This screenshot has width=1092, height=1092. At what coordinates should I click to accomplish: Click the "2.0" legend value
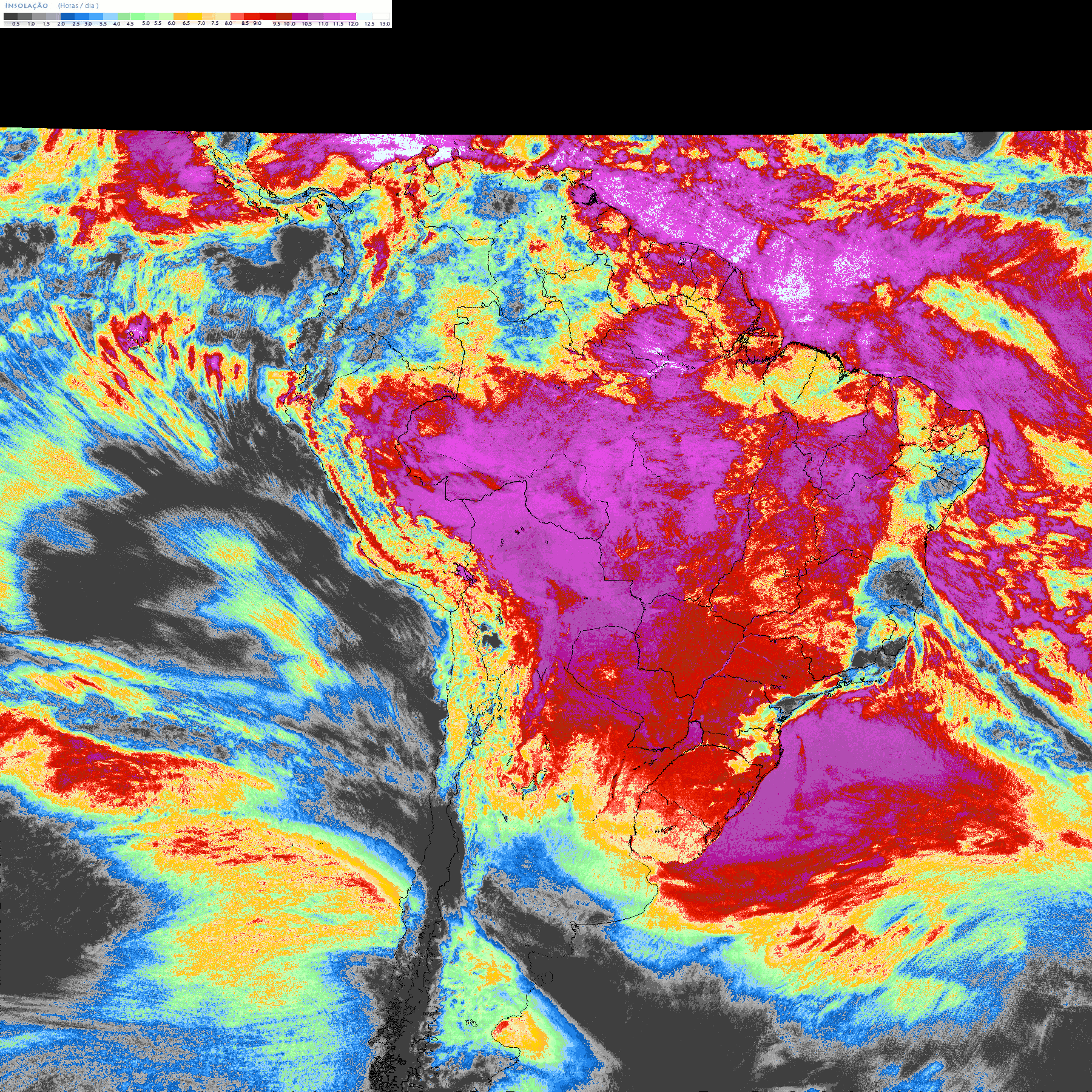coord(61,24)
